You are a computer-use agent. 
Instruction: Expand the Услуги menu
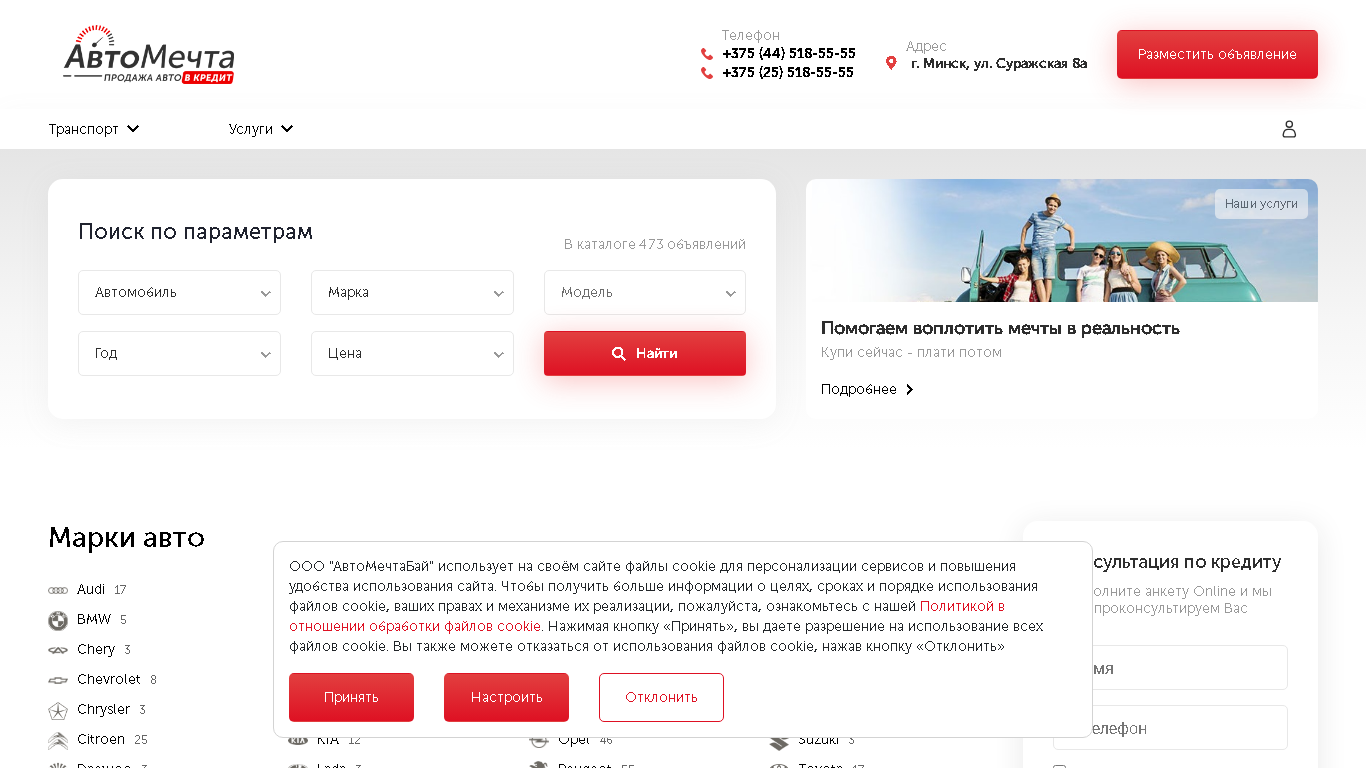tap(261, 129)
